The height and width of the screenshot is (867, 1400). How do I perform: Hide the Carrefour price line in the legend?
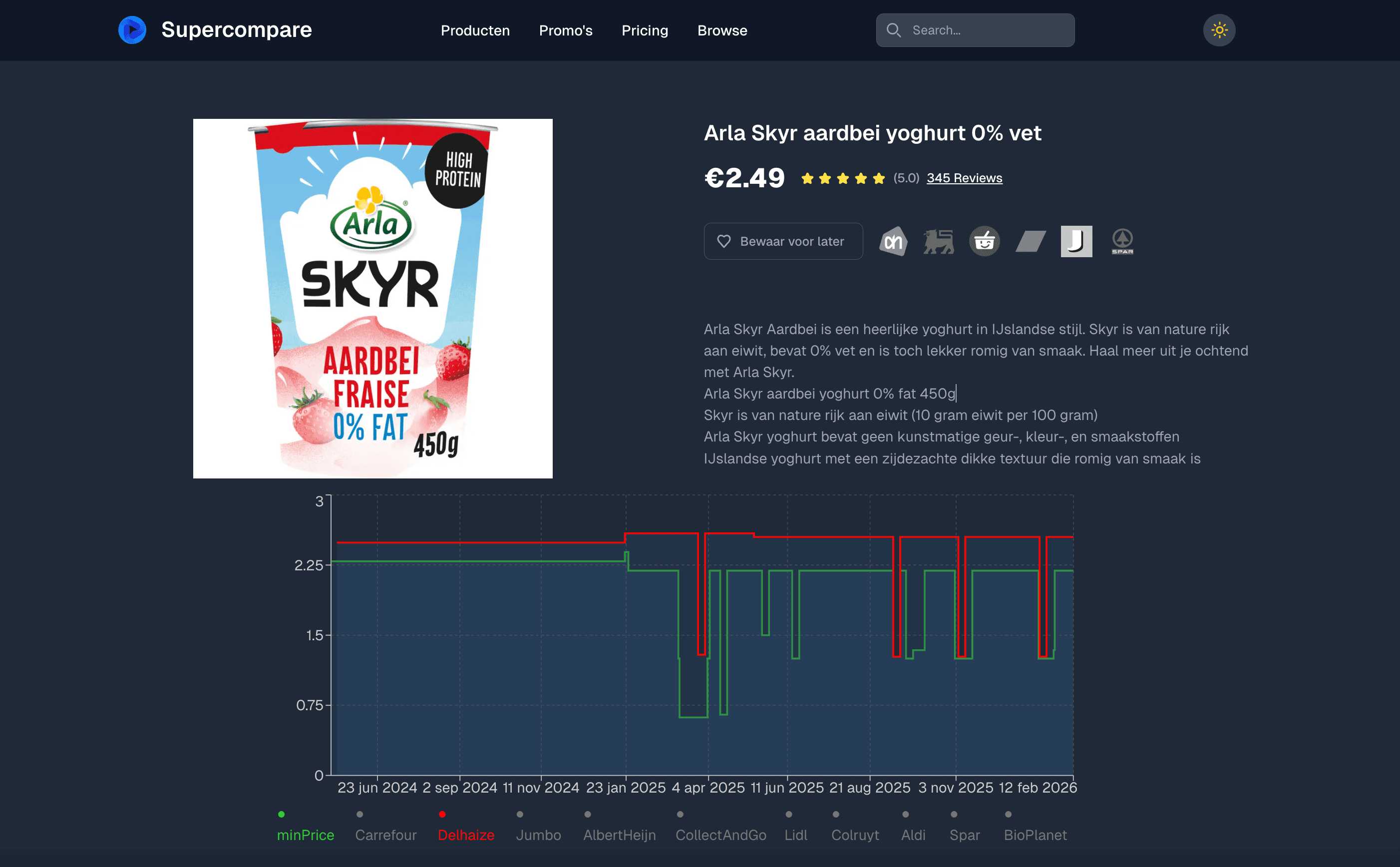pos(385,835)
